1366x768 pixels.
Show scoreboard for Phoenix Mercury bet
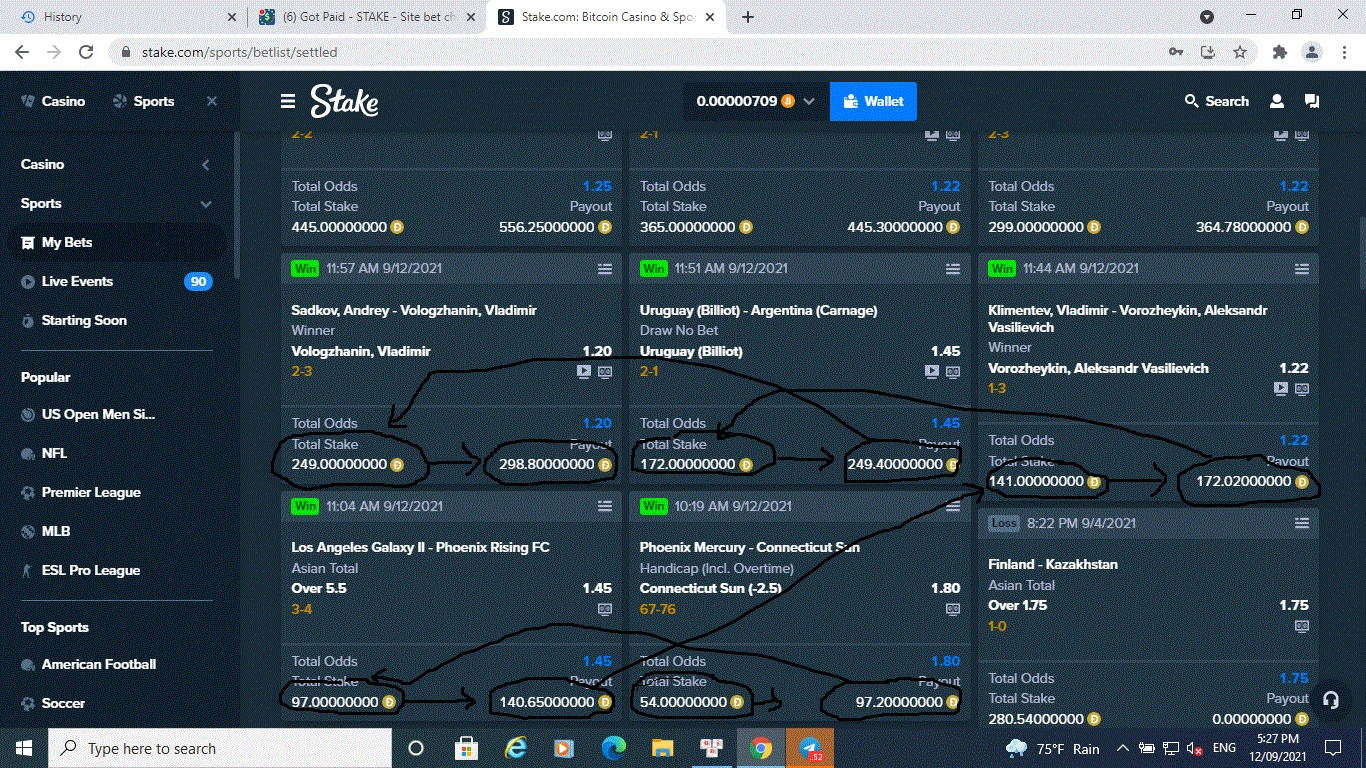(x=953, y=609)
